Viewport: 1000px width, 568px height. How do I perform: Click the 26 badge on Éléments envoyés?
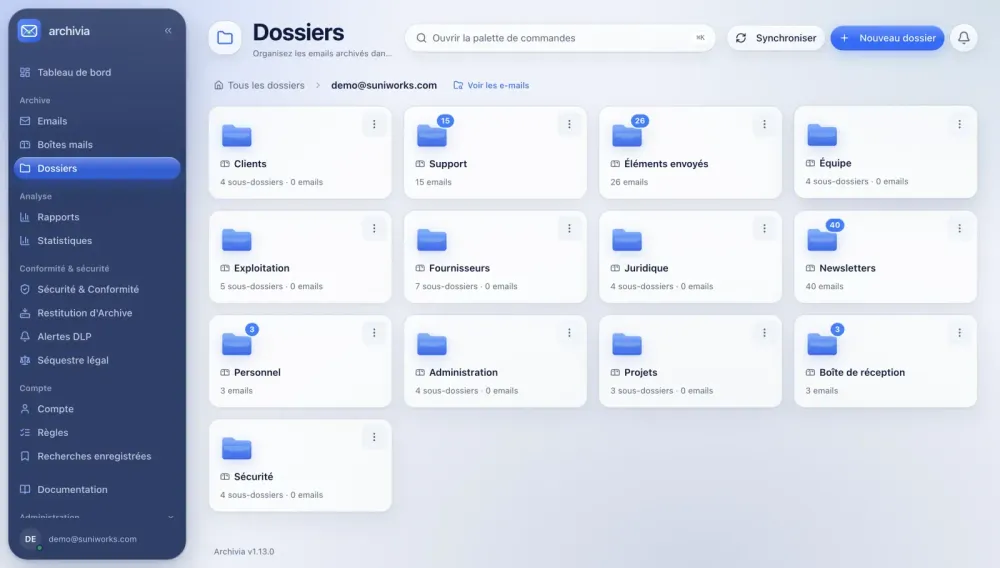[640, 120]
